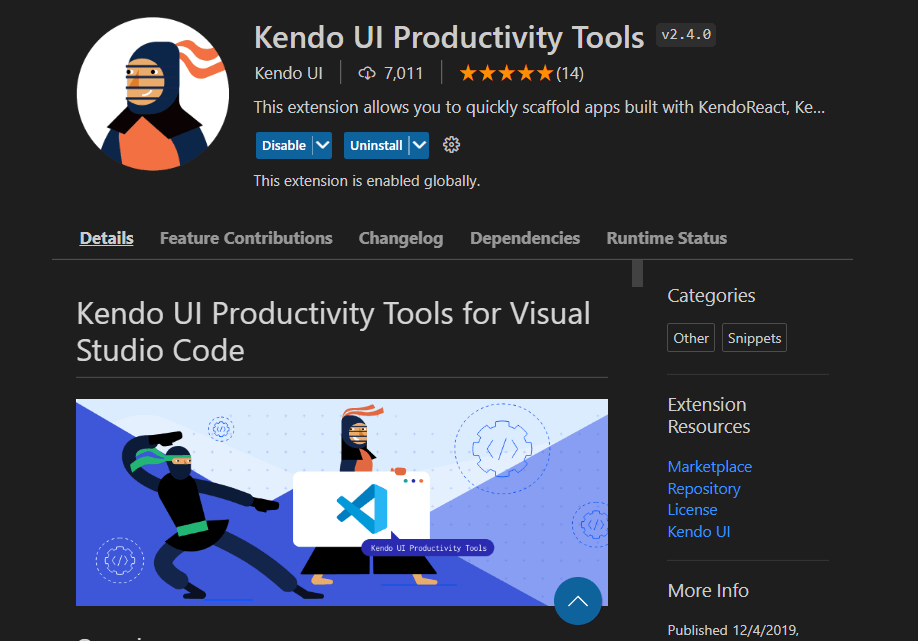918x641 pixels.
Task: Click the v2.4.0 version badge
Action: click(686, 35)
